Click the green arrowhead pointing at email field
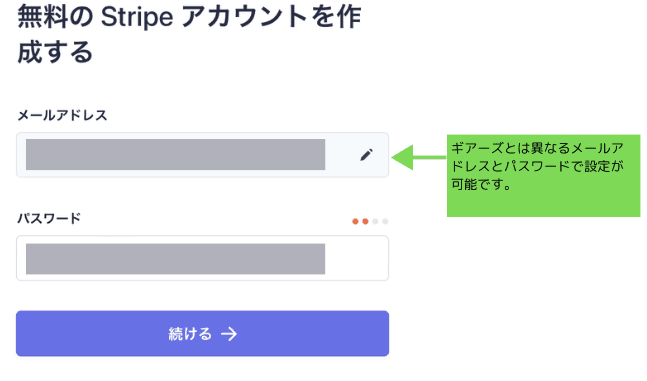The image size is (647, 381). (x=402, y=157)
